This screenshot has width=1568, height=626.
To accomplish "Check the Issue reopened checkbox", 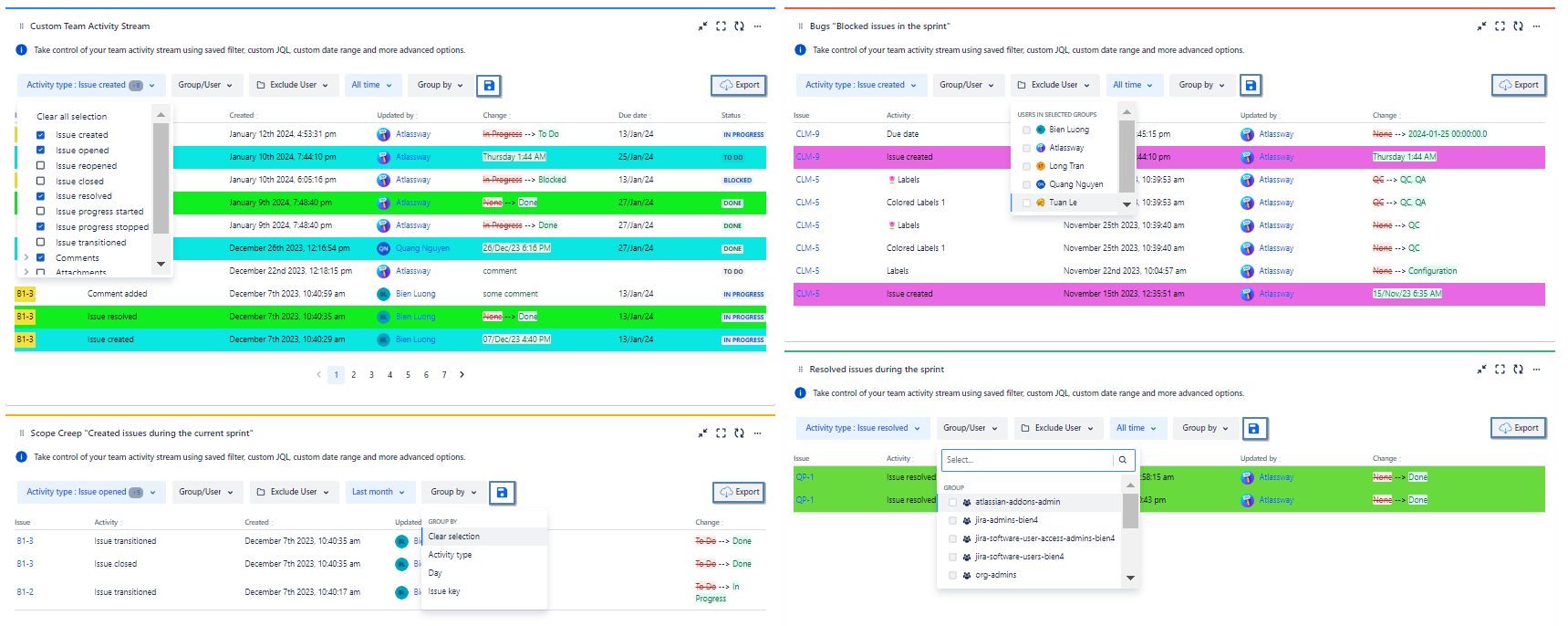I will [40, 166].
